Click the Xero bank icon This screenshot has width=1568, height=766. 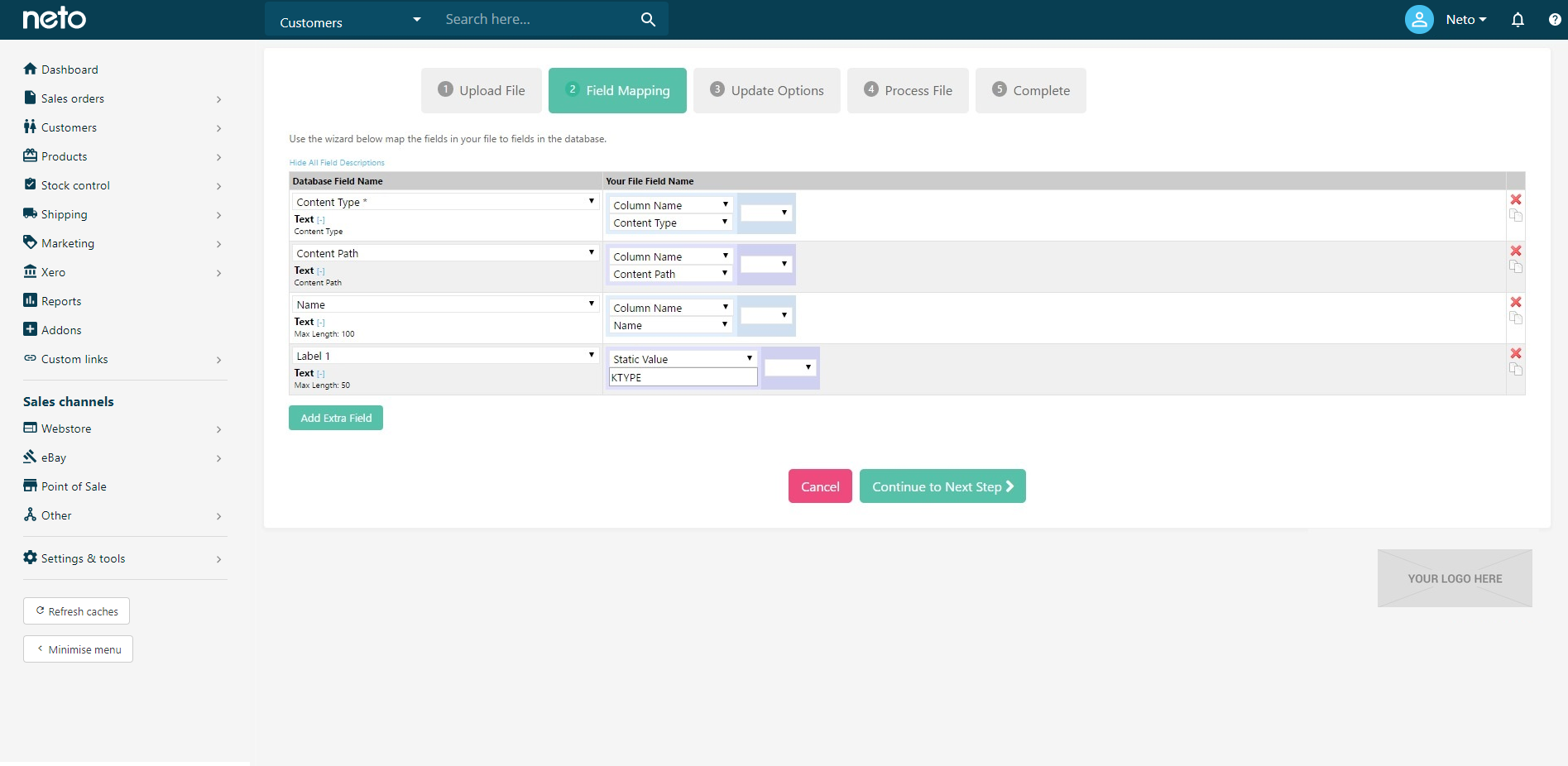30,271
